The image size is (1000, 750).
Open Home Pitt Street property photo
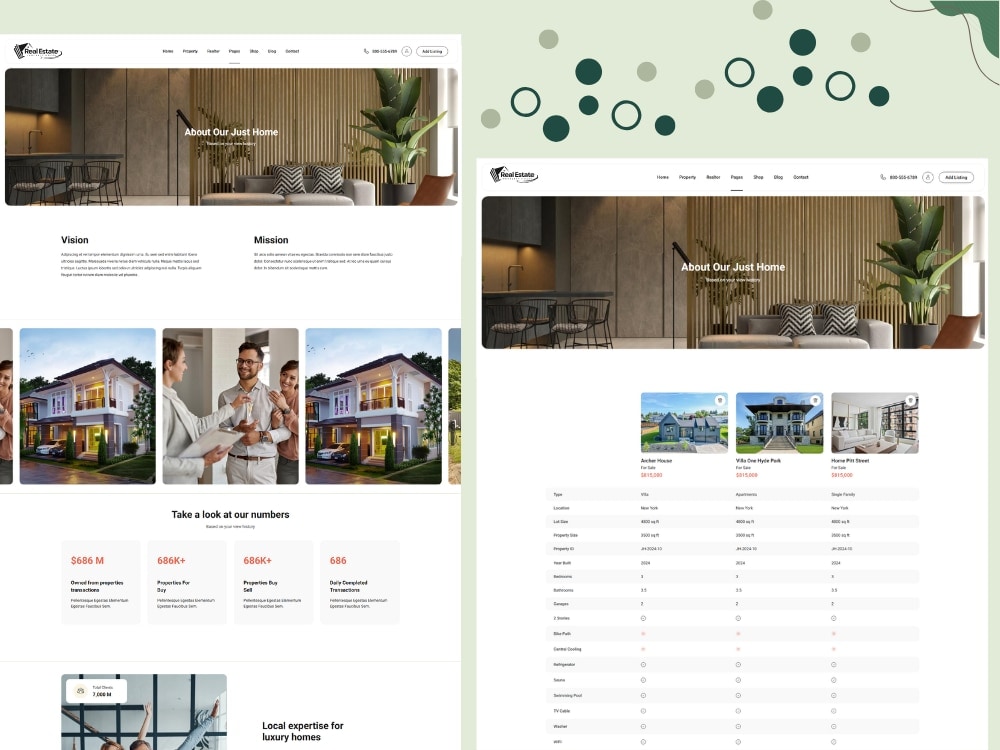click(875, 423)
